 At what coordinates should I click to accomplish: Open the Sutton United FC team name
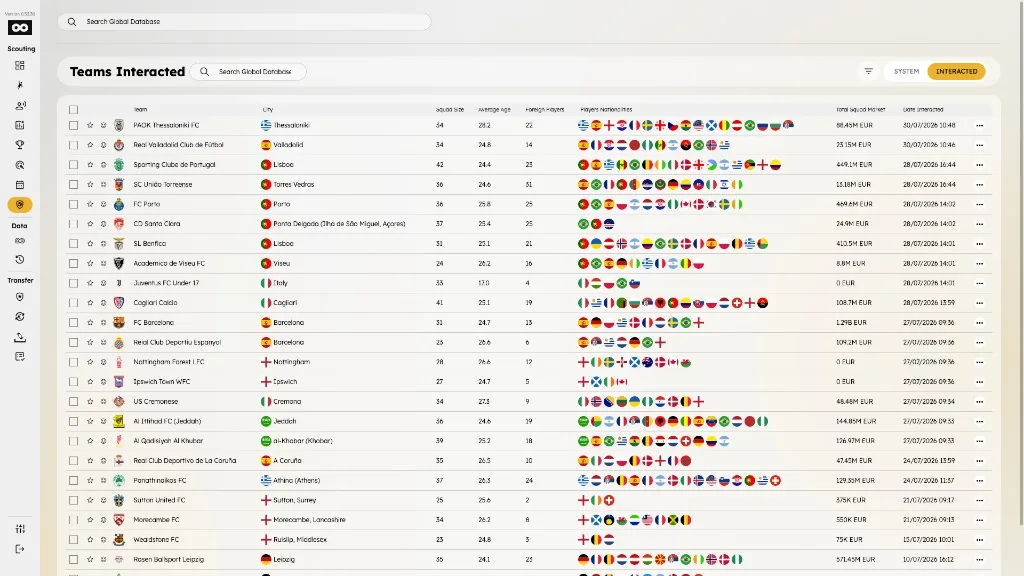(159, 500)
